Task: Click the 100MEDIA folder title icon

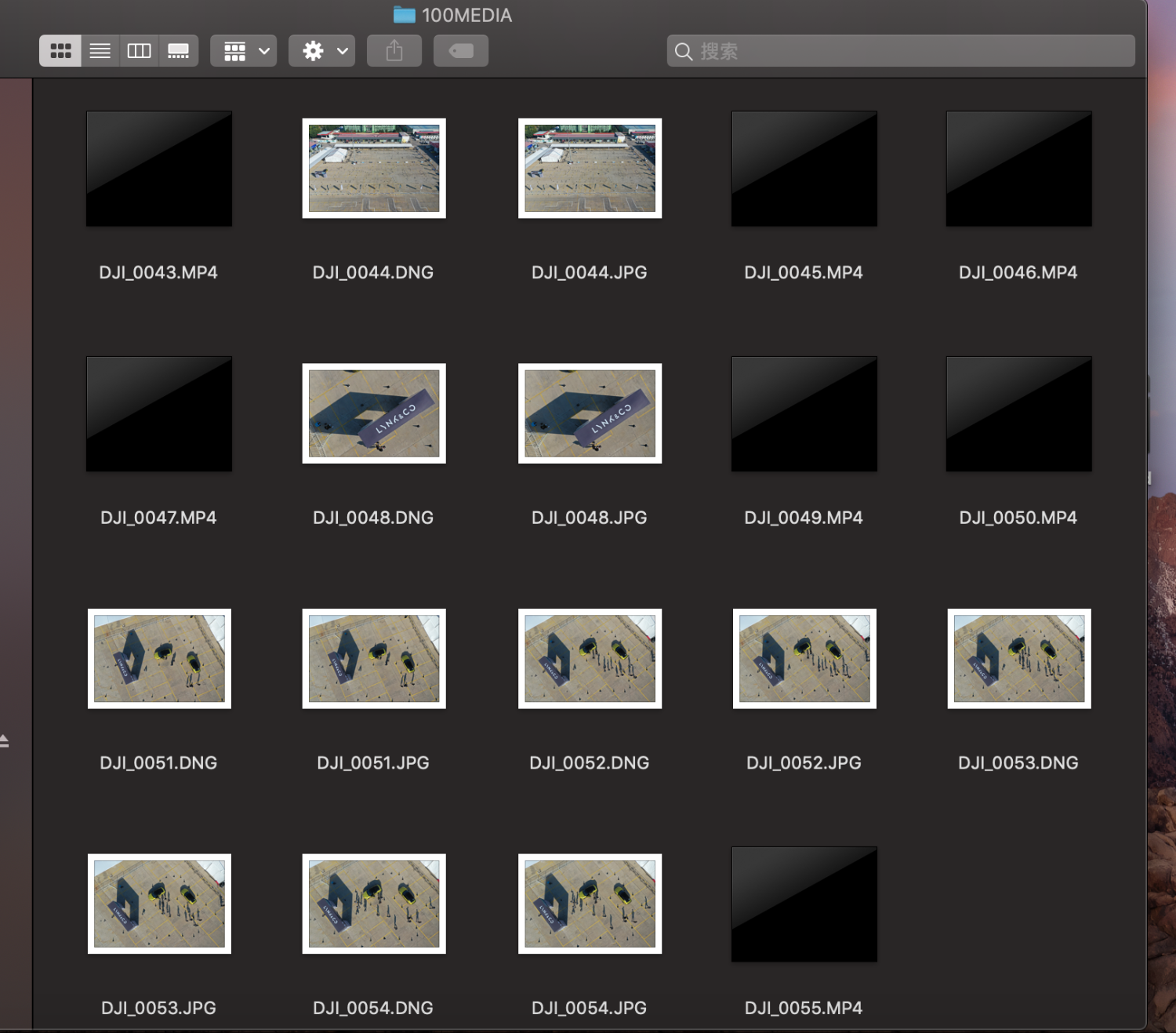Action: 405,15
